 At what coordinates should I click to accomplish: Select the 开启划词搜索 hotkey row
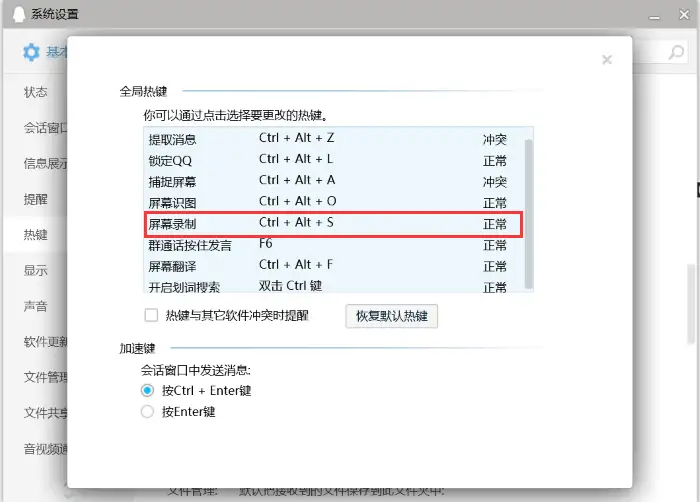(333, 286)
